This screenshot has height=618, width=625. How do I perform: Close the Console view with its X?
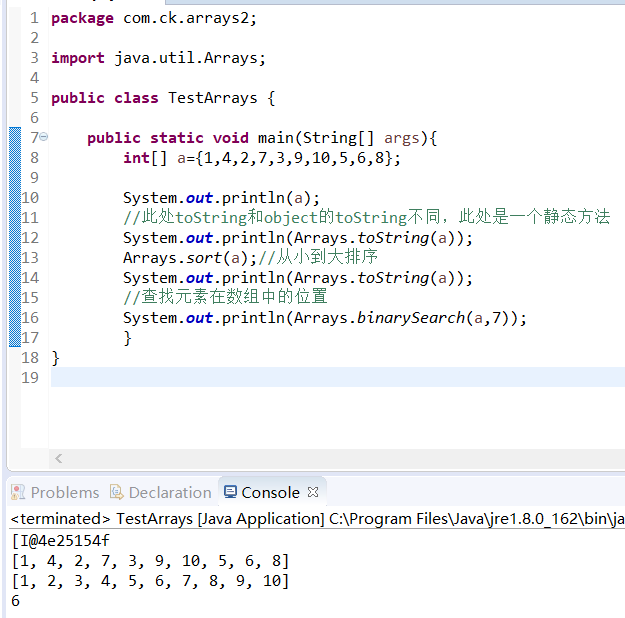pos(313,492)
